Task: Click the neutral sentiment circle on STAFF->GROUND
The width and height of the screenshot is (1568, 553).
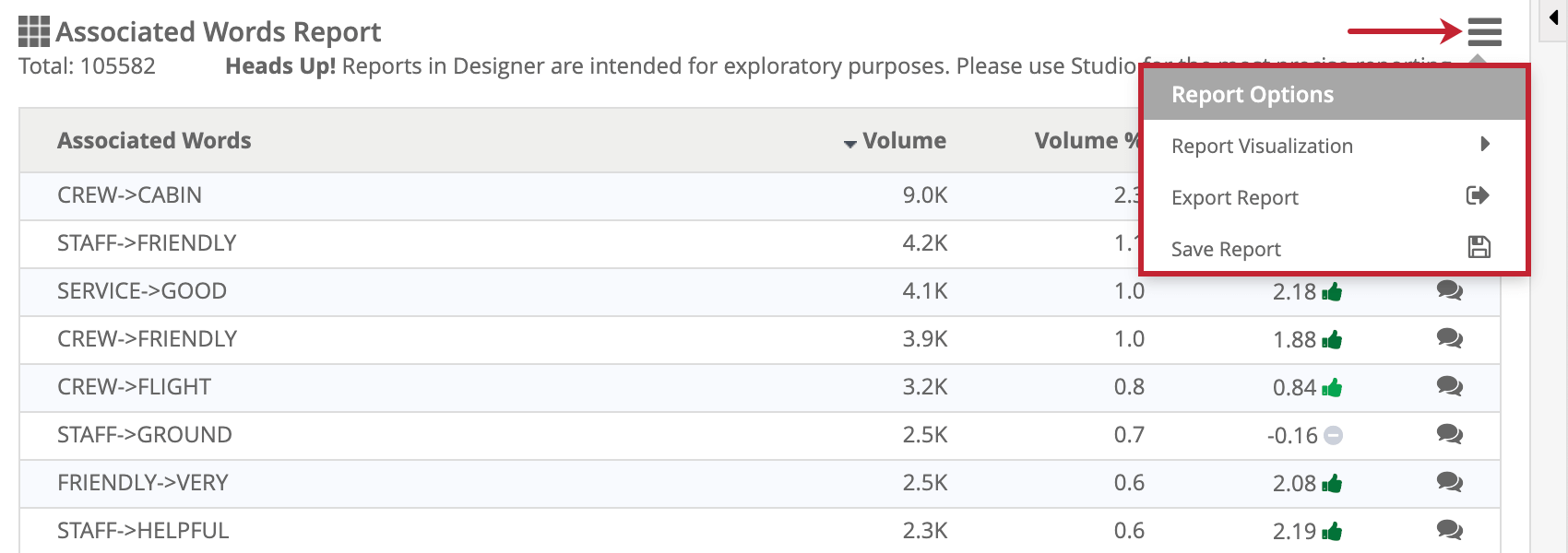Action: [1332, 435]
